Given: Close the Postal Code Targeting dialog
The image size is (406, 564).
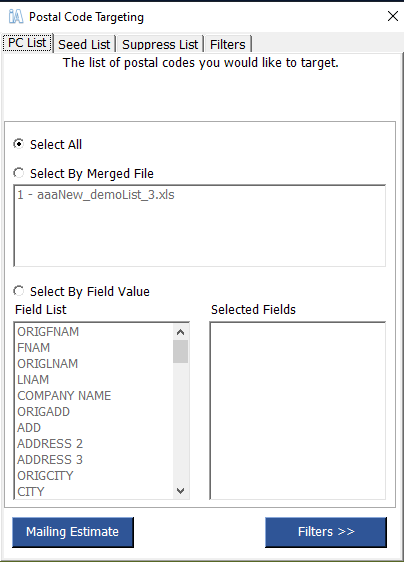Looking at the screenshot, I should click(392, 16).
